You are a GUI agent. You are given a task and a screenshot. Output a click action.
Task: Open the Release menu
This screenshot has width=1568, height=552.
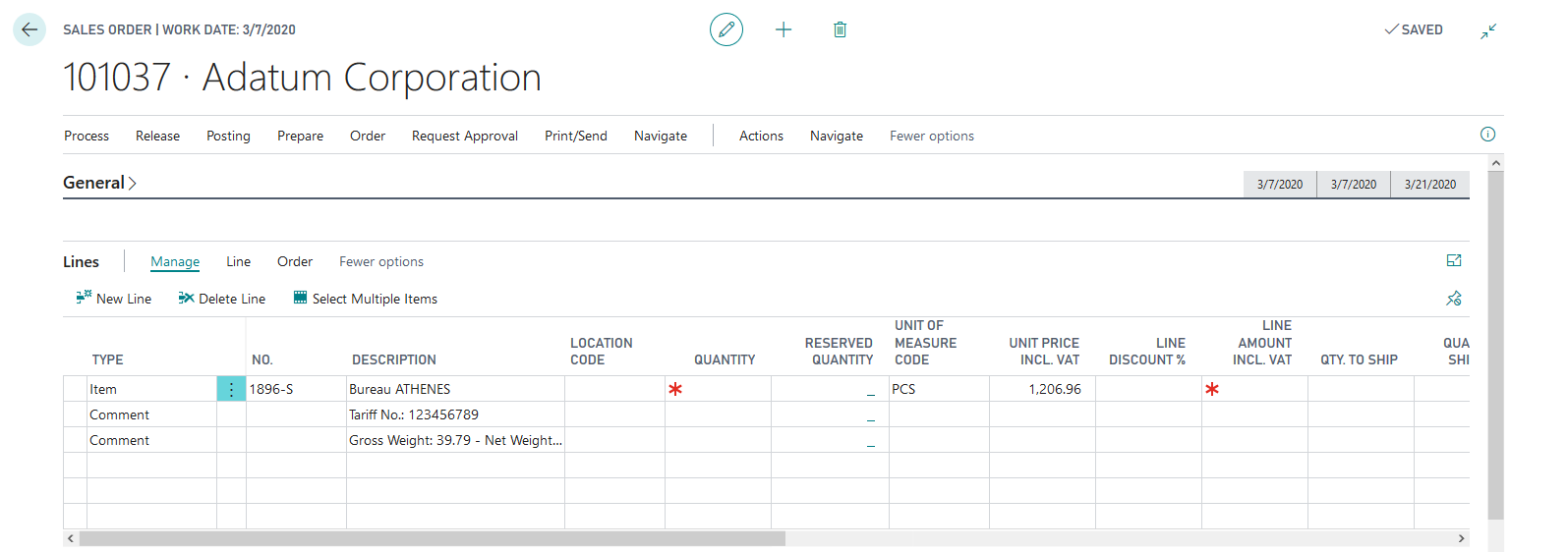pyautogui.click(x=157, y=136)
